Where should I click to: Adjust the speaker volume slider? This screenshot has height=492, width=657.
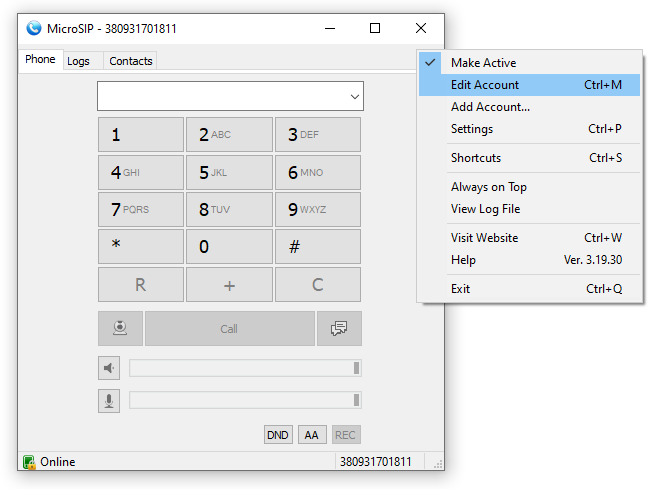[x=245, y=368]
